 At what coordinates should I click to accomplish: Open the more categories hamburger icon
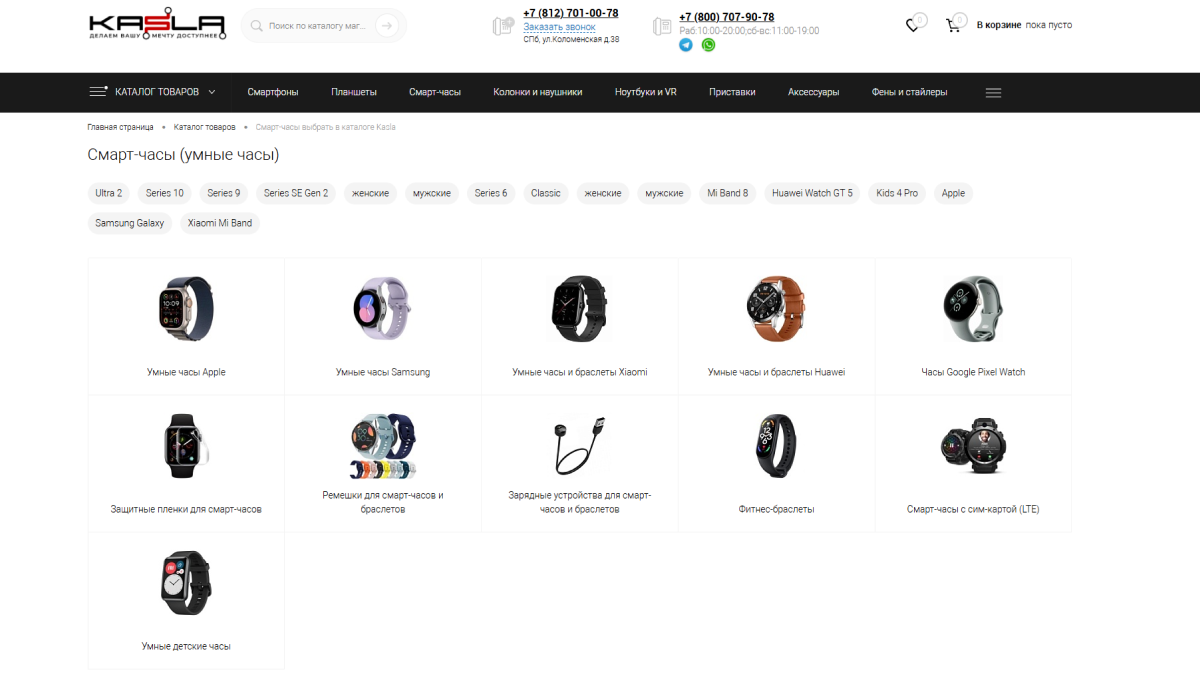[993, 93]
